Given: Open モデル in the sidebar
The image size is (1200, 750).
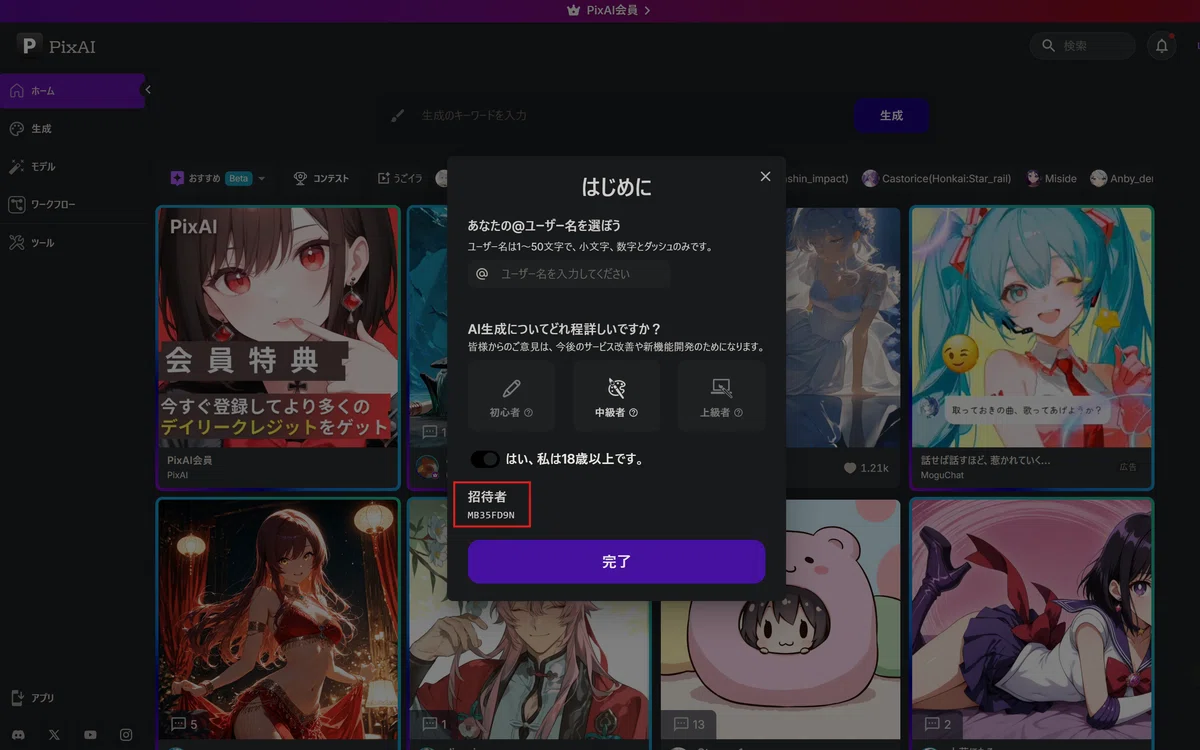Looking at the screenshot, I should click(72, 167).
